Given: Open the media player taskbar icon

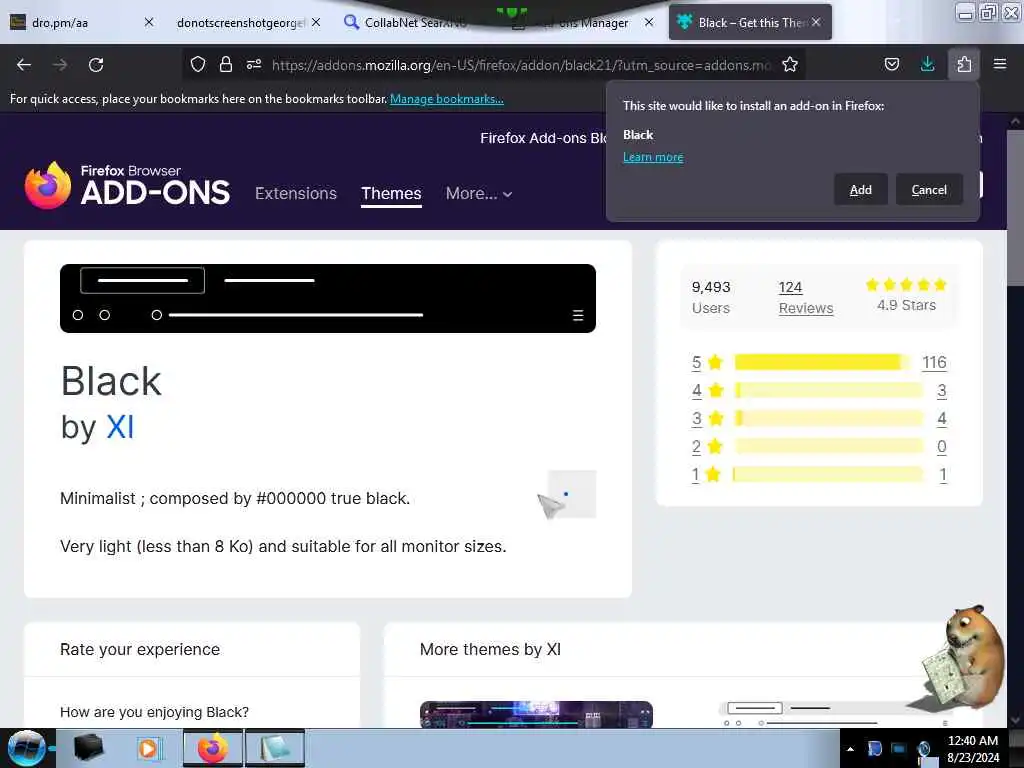Looking at the screenshot, I should (149, 748).
